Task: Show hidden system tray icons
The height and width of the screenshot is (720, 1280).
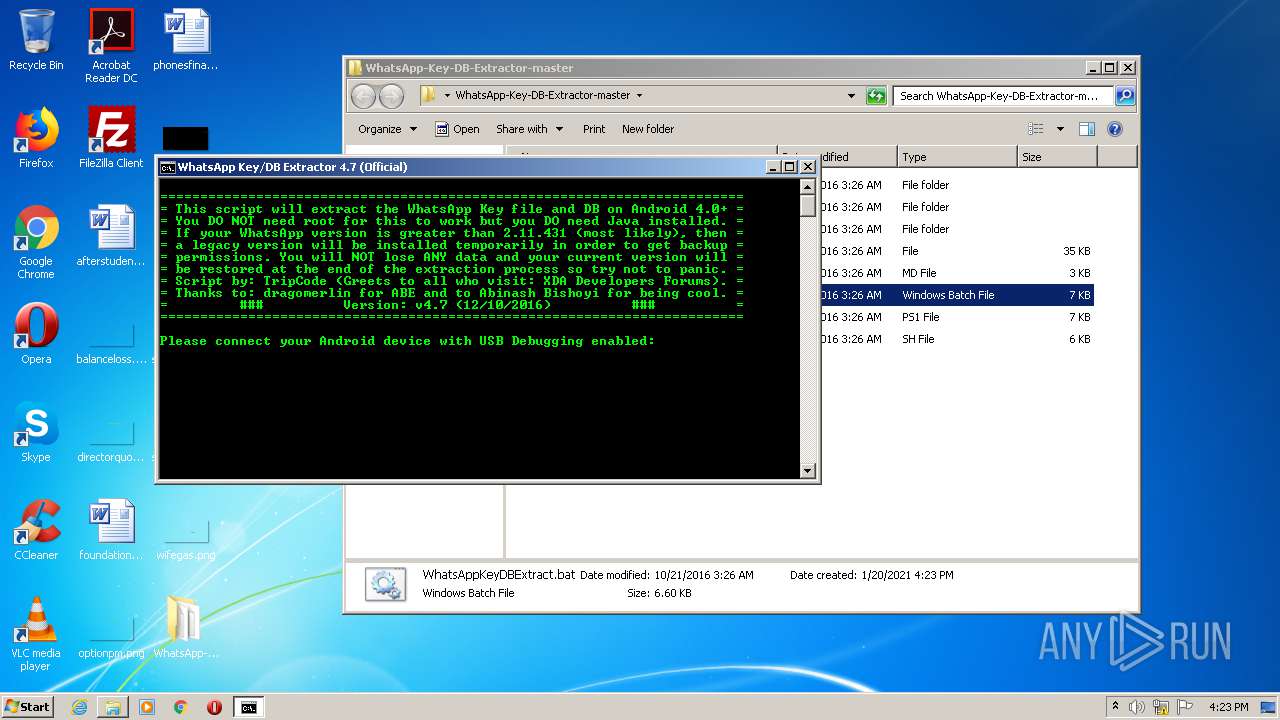Action: click(x=1115, y=707)
